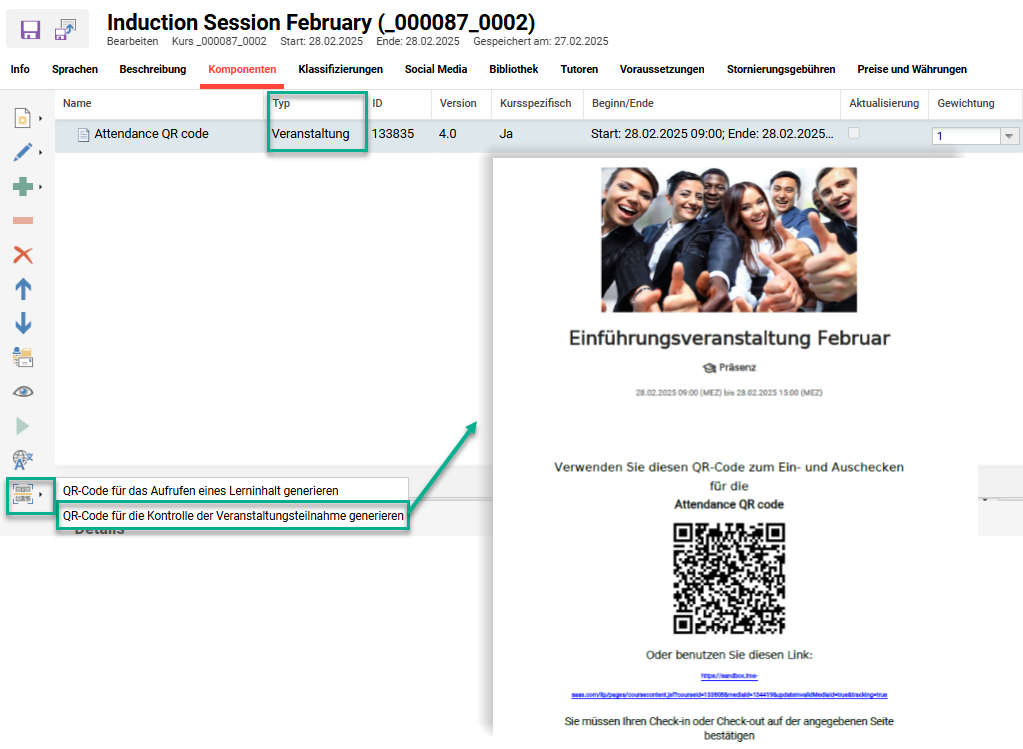The image size is (1023, 749).
Task: Click the group photo in the preview
Action: click(x=729, y=239)
